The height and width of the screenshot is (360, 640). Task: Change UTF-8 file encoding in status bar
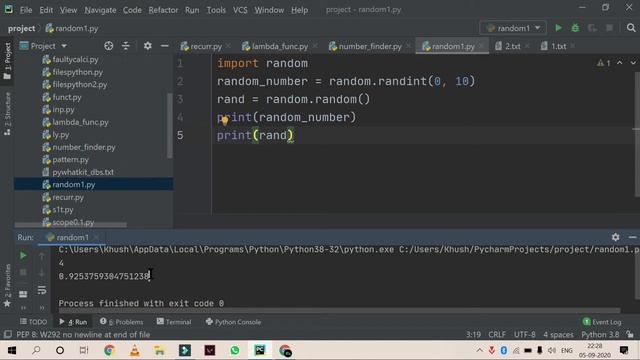point(524,334)
